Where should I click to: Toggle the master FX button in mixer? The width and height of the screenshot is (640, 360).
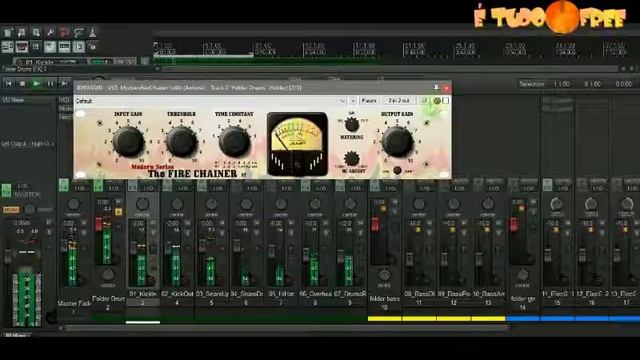pyautogui.click(x=7, y=190)
